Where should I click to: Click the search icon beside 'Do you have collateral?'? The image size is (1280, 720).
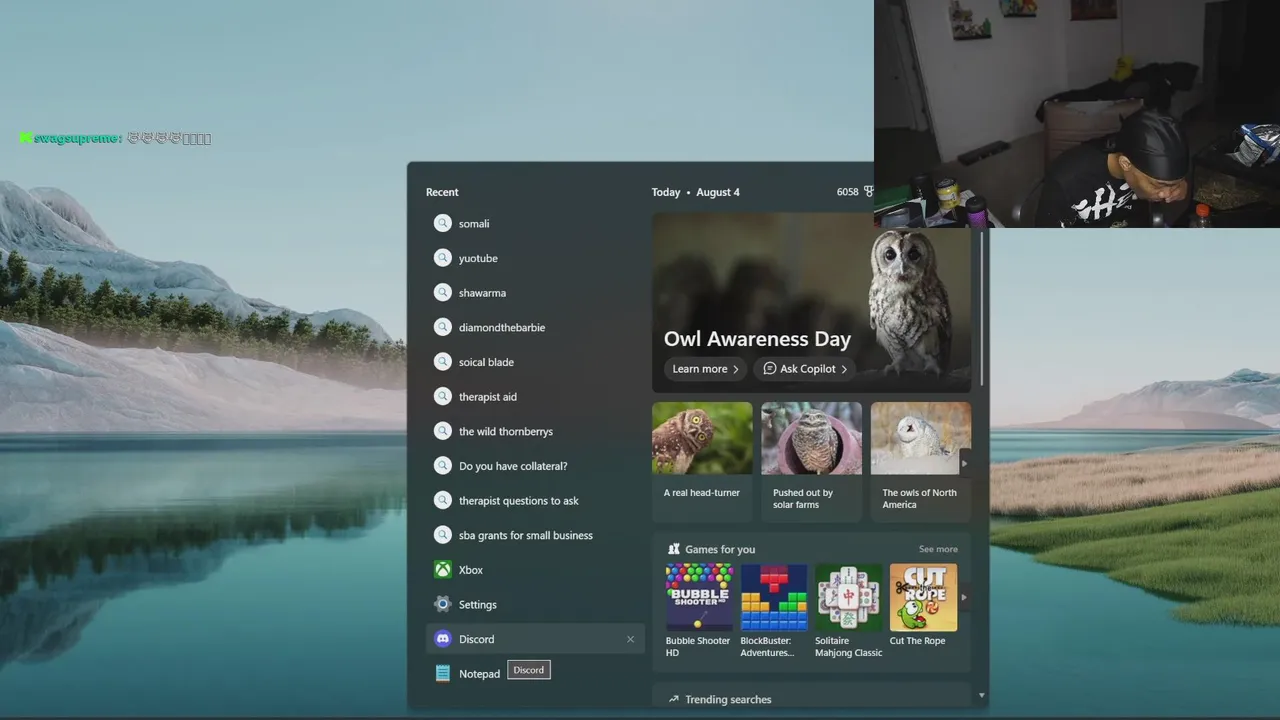tap(442, 466)
